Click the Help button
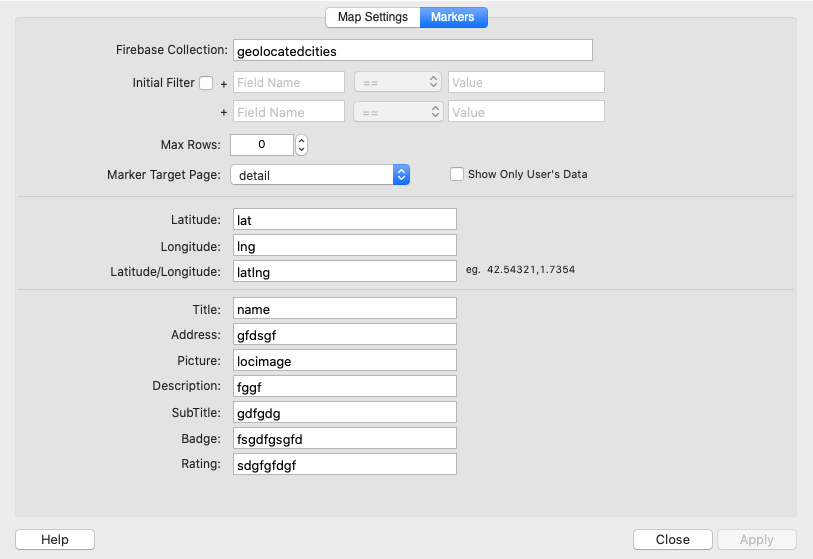813x559 pixels. 55,539
